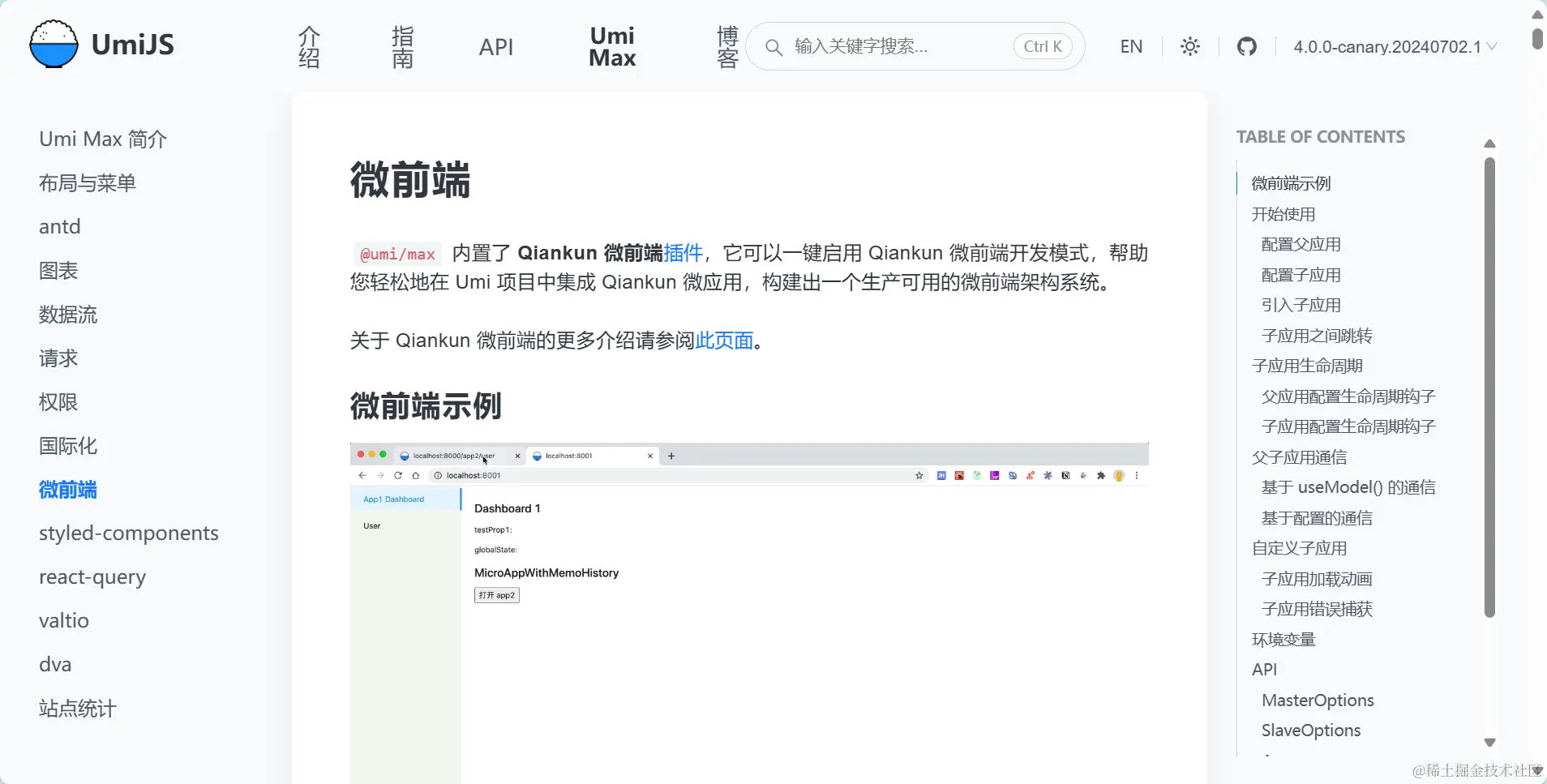Click the page scrollbar up arrow

click(x=1537, y=14)
